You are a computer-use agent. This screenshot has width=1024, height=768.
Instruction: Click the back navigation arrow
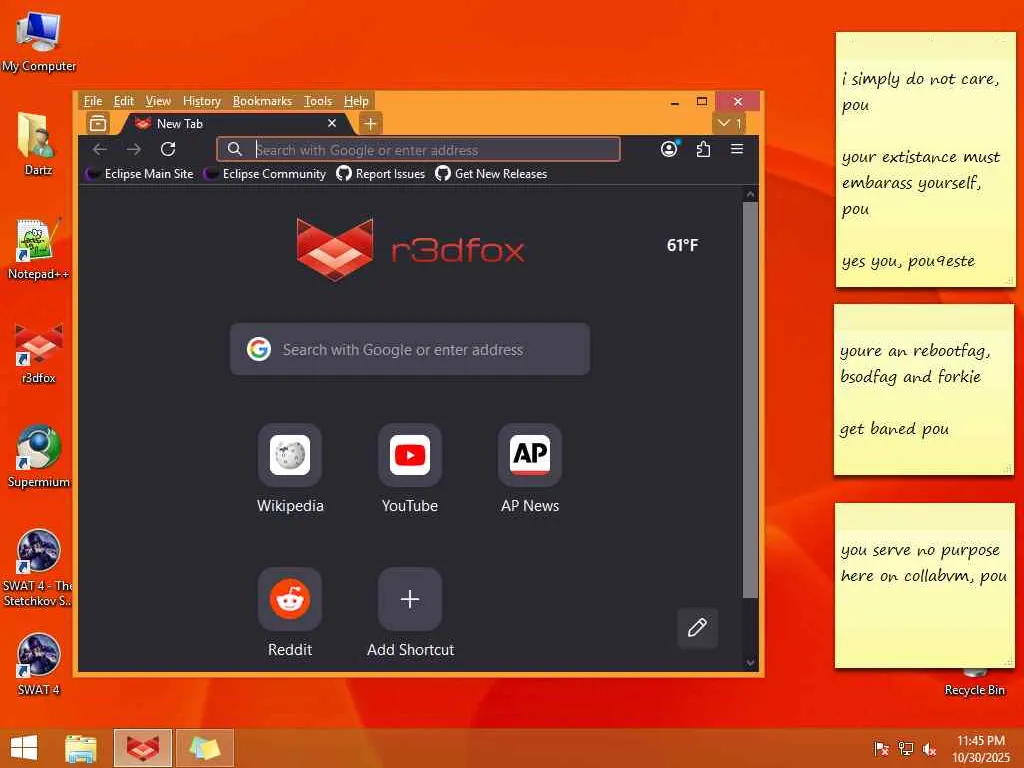pyautogui.click(x=100, y=150)
